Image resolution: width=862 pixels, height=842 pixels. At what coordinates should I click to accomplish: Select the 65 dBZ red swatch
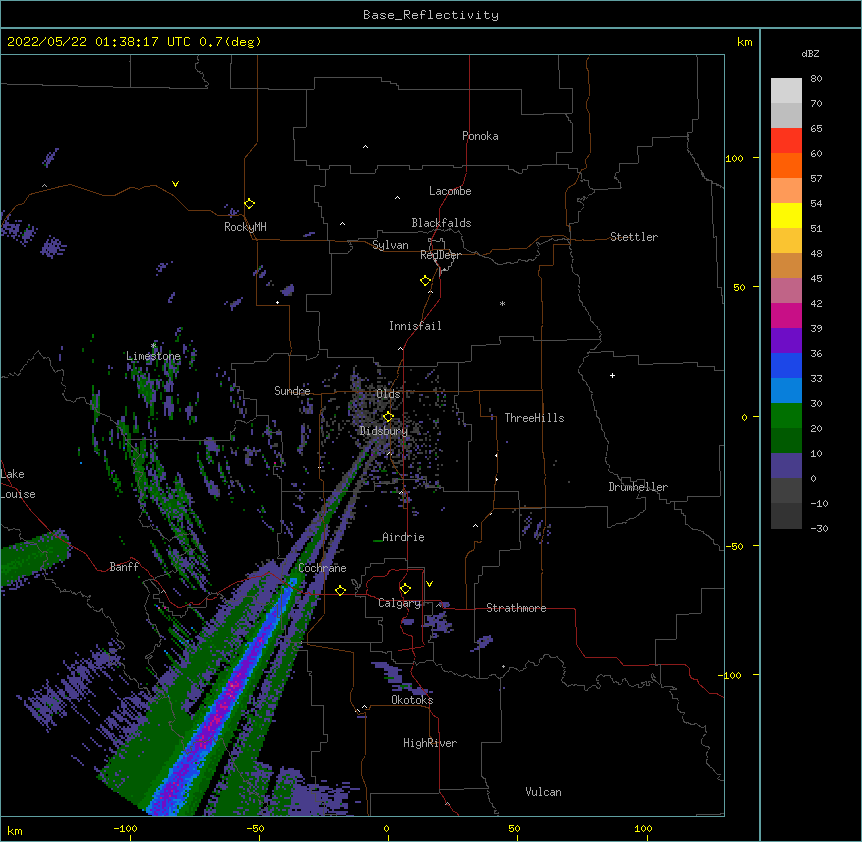[x=786, y=141]
